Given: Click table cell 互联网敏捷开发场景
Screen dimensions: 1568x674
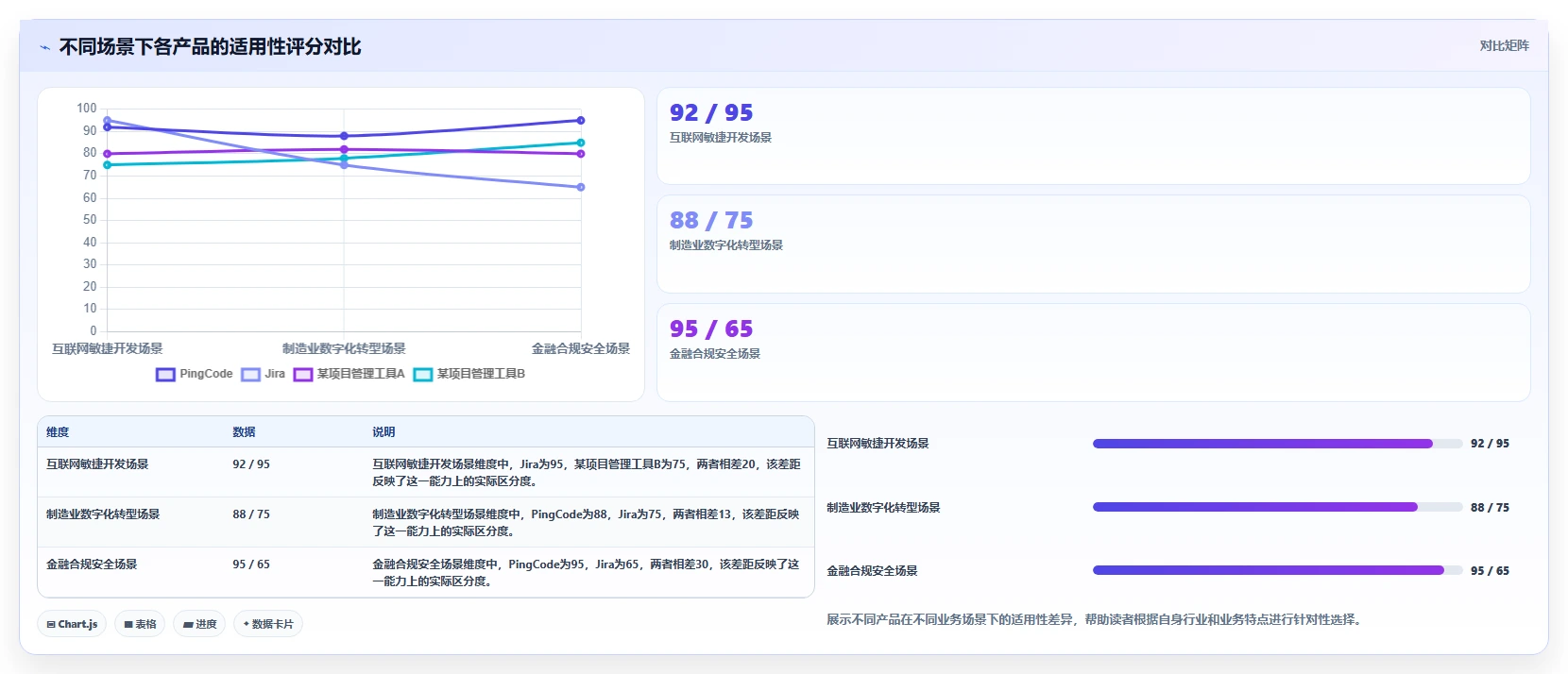Looking at the screenshot, I should coord(97,464).
